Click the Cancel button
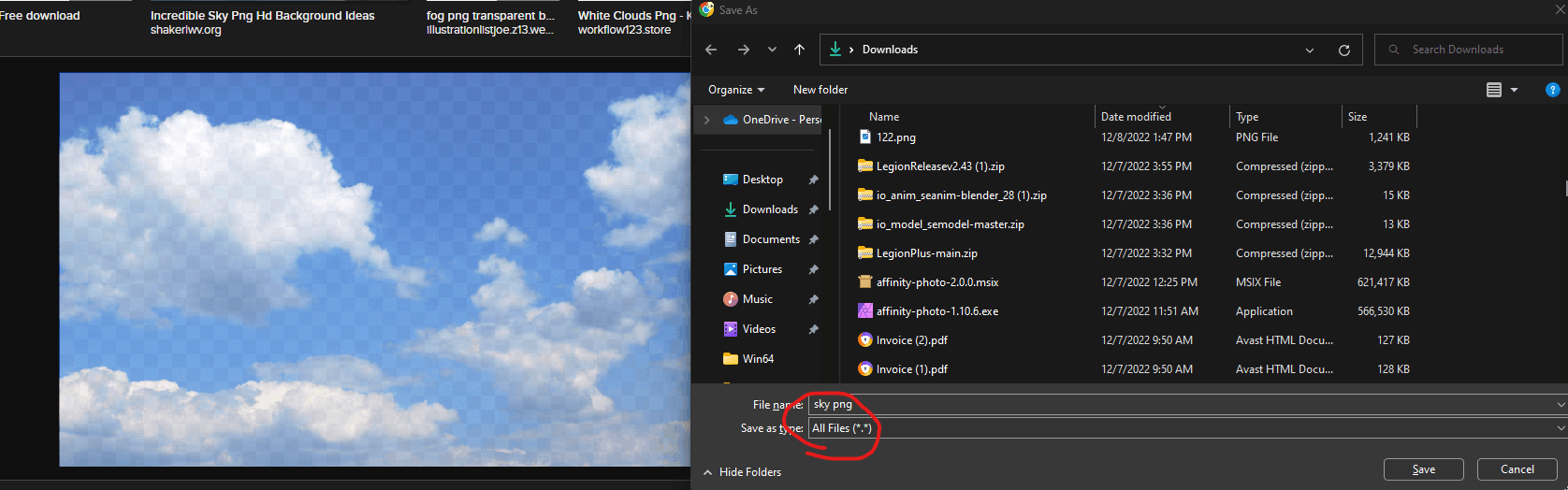This screenshot has width=1568, height=490. click(1517, 469)
